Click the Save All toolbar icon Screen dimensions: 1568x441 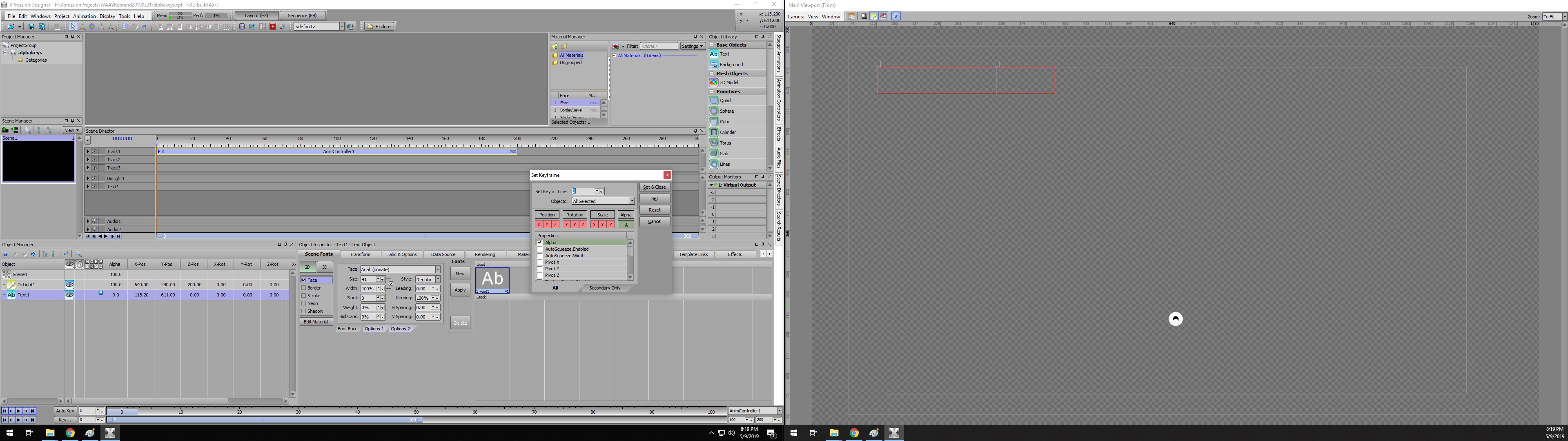(x=42, y=27)
